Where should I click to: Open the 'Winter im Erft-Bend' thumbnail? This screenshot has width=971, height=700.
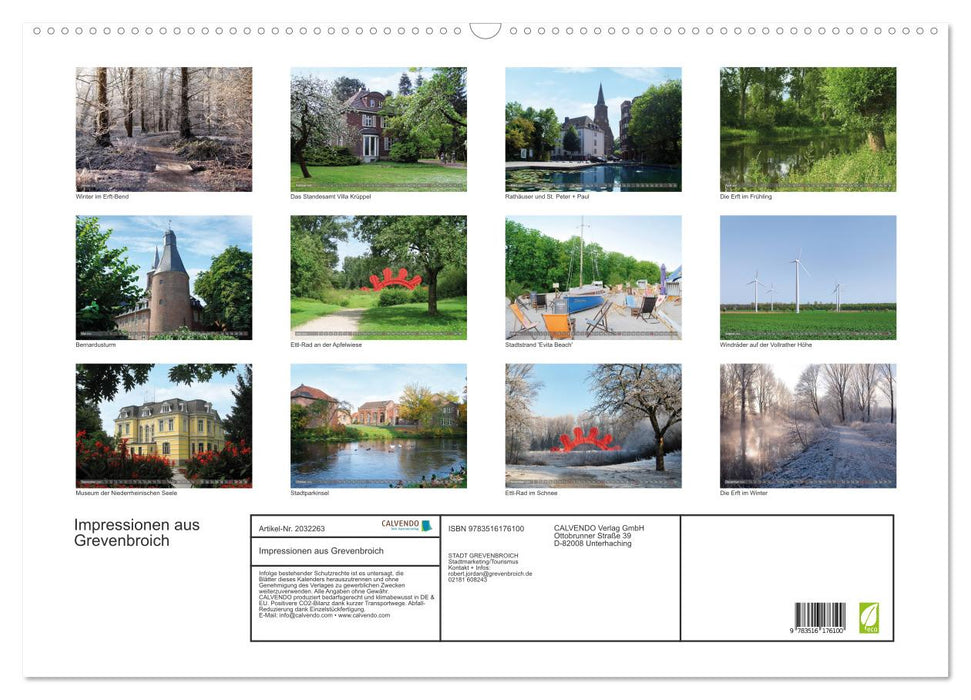point(163,128)
